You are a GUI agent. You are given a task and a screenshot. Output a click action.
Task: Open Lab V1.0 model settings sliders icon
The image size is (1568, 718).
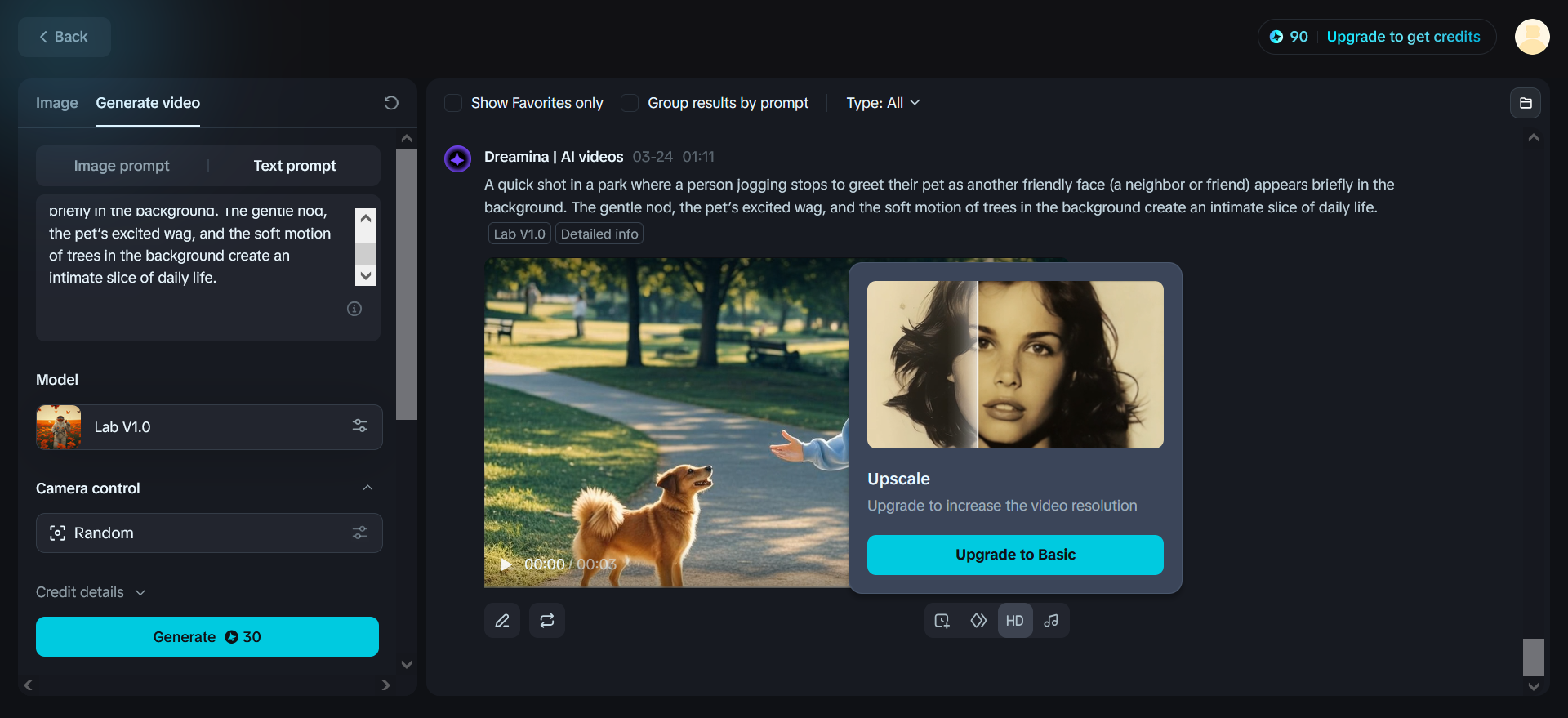point(360,426)
